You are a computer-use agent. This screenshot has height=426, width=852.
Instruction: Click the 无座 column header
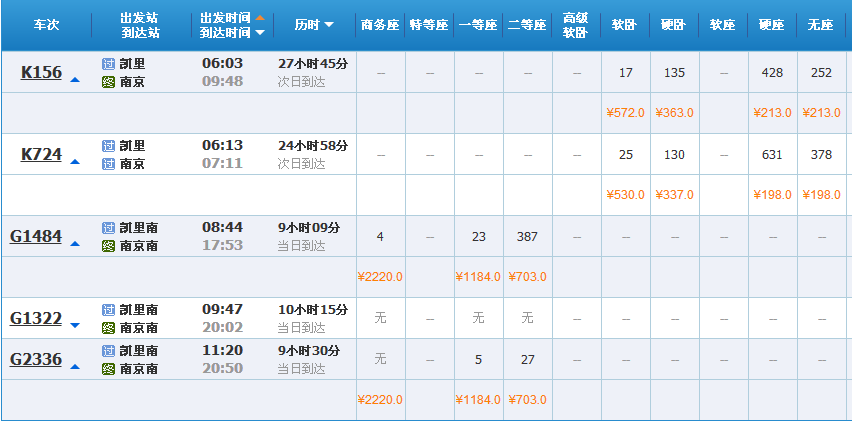[x=821, y=26]
